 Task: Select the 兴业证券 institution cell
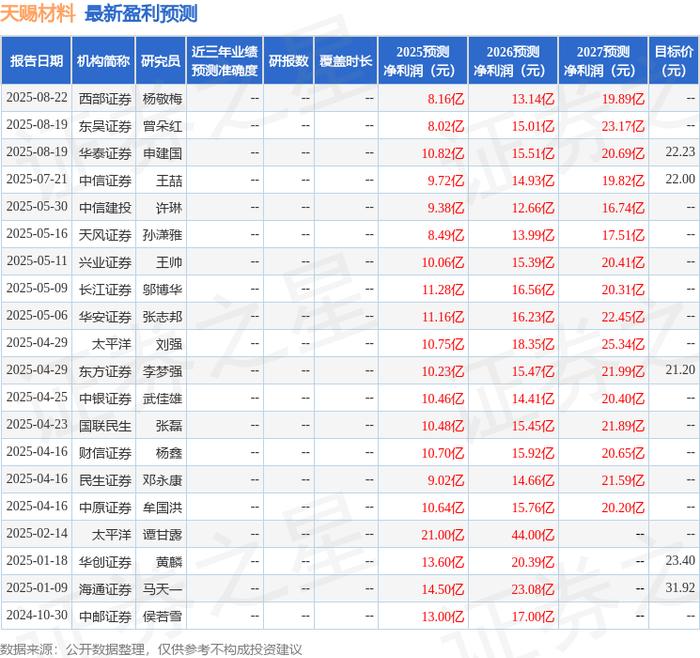(105, 262)
